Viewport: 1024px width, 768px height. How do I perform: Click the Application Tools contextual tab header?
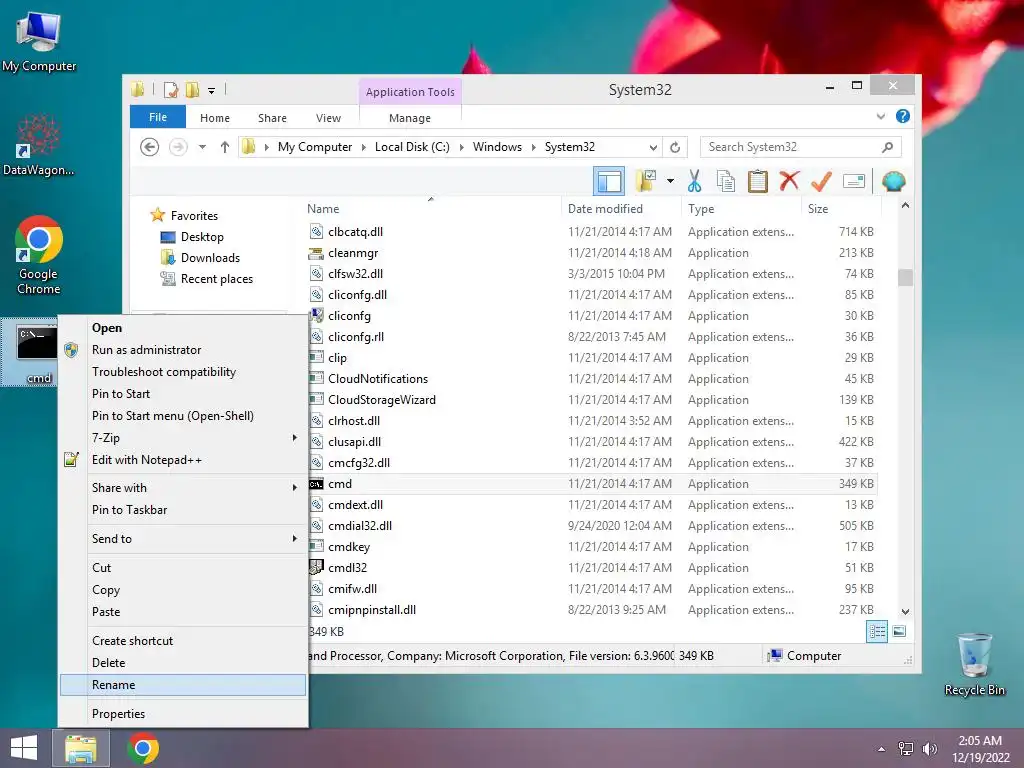tap(410, 92)
